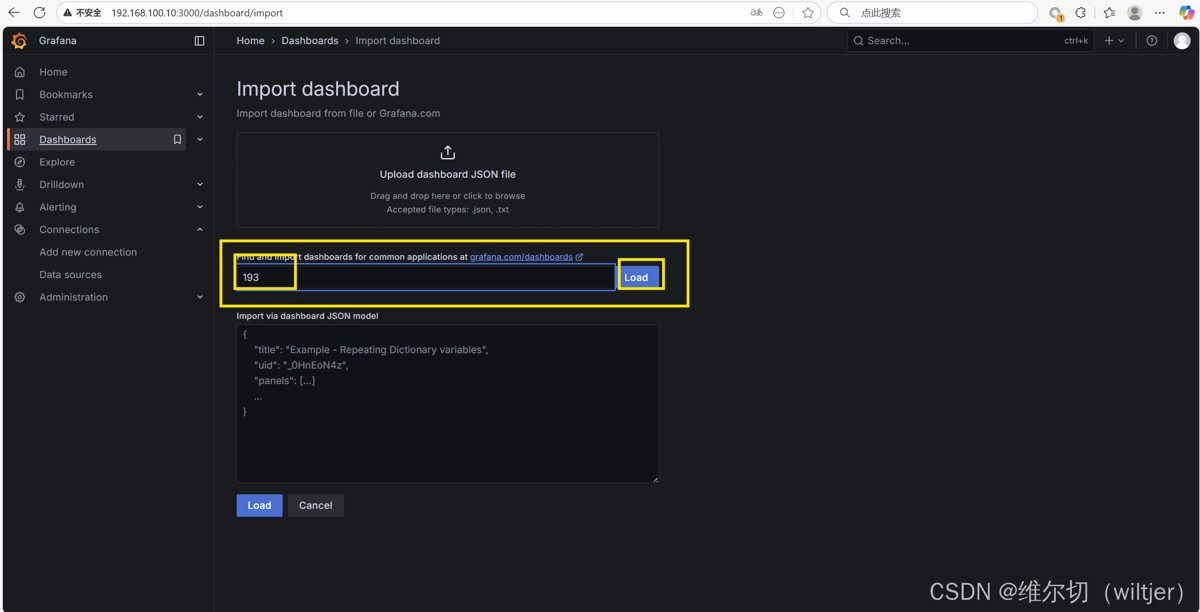Open Alerting in sidebar menu
The width and height of the screenshot is (1200, 612).
58,207
